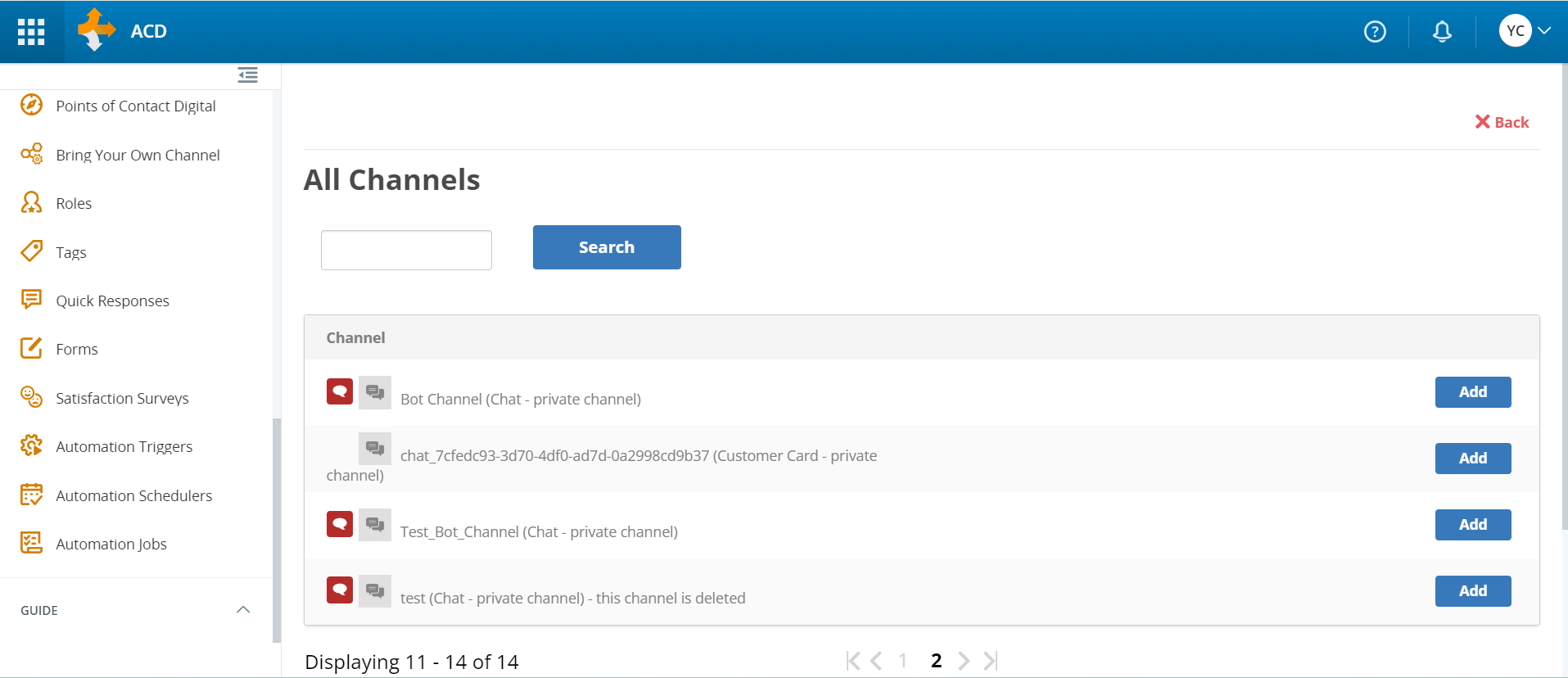
Task: Add the Test_Bot_Channel channel
Action: tap(1472, 525)
